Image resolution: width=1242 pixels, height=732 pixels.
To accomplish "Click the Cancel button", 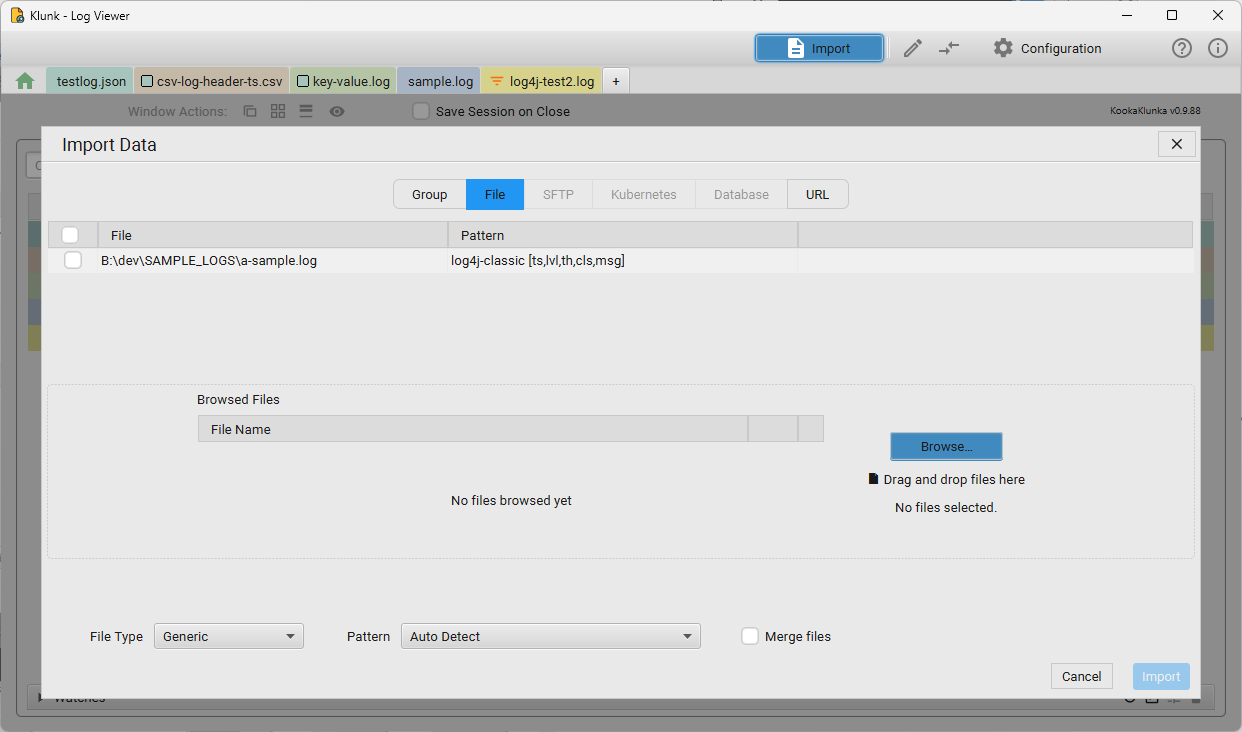I will click(x=1082, y=676).
